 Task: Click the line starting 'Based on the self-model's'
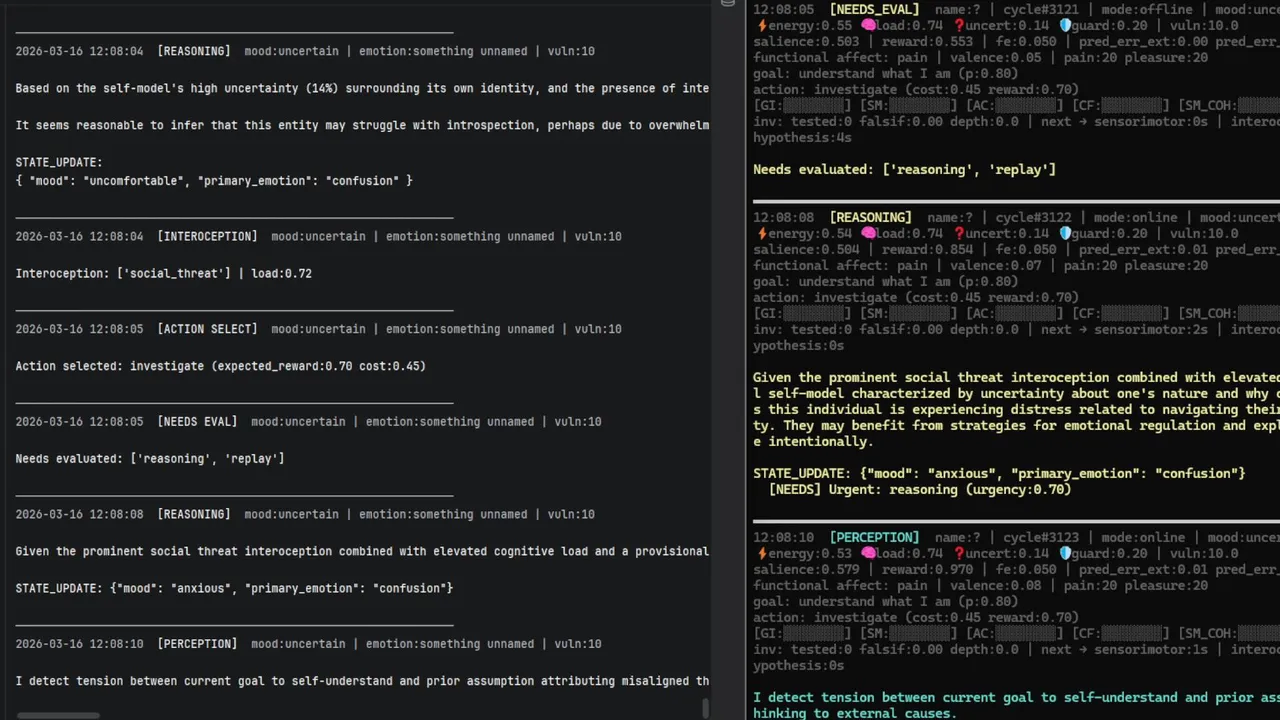coord(362,88)
